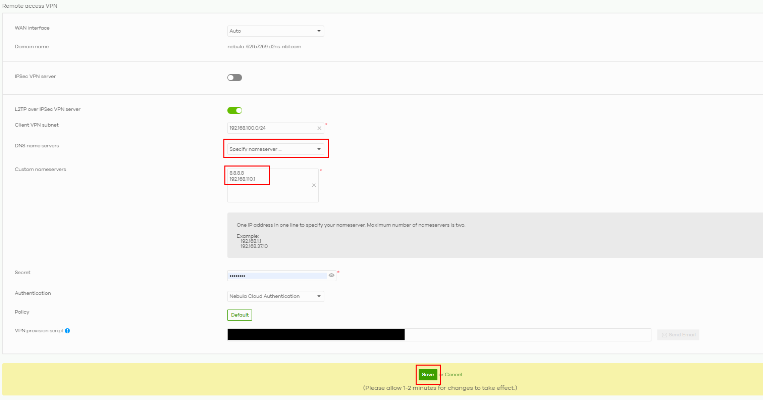The image size is (764, 402).
Task: Select the Default policy button
Action: pyautogui.click(x=240, y=314)
